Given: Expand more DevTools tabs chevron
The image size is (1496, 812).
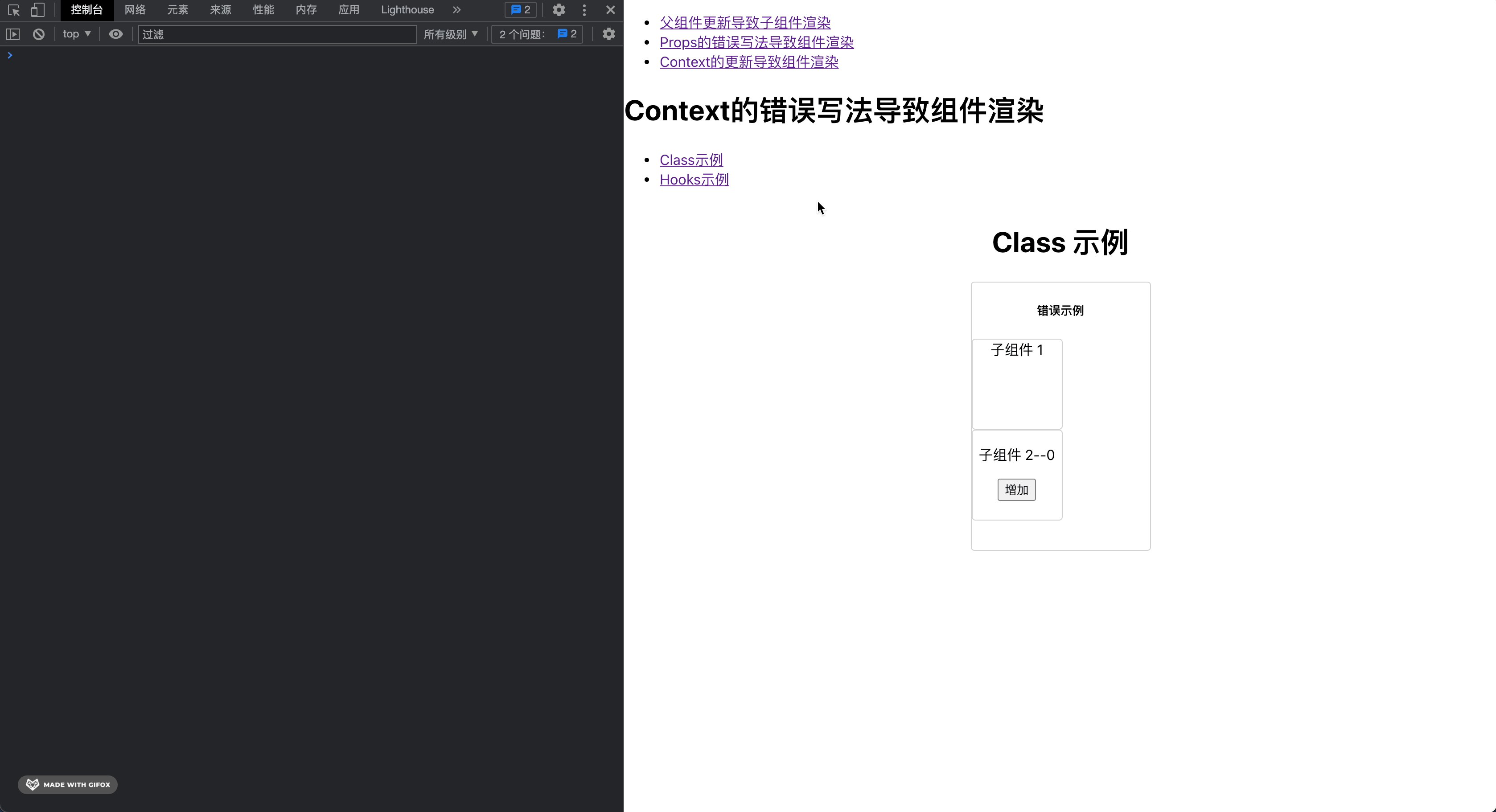Looking at the screenshot, I should [x=456, y=10].
